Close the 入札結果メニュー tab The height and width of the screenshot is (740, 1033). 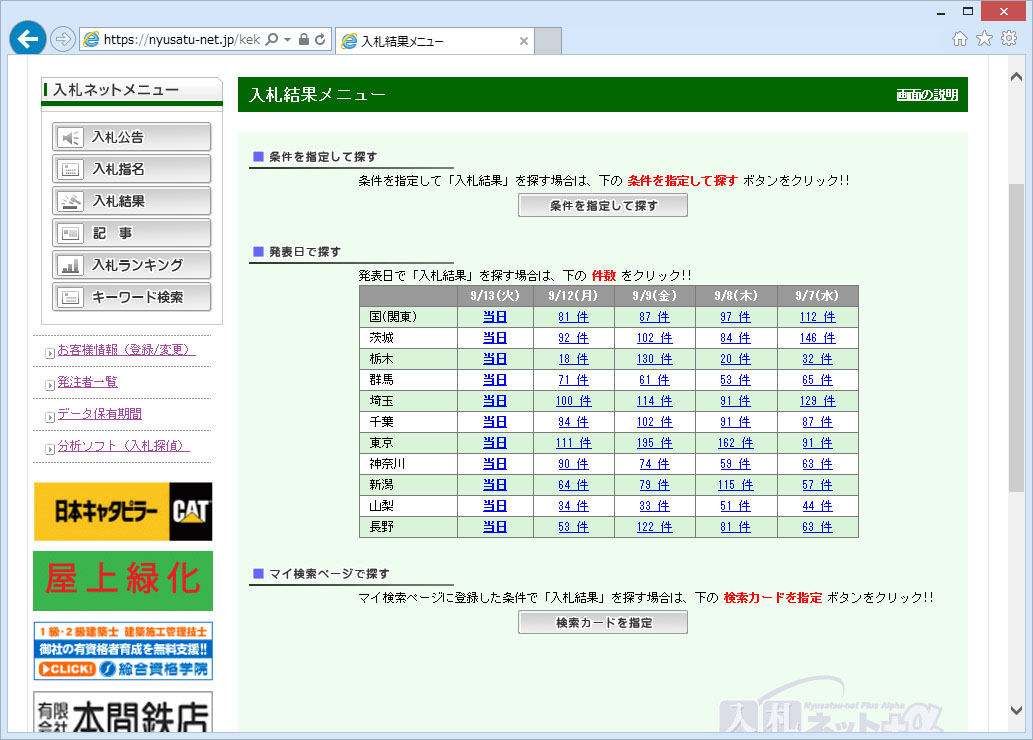click(x=524, y=41)
